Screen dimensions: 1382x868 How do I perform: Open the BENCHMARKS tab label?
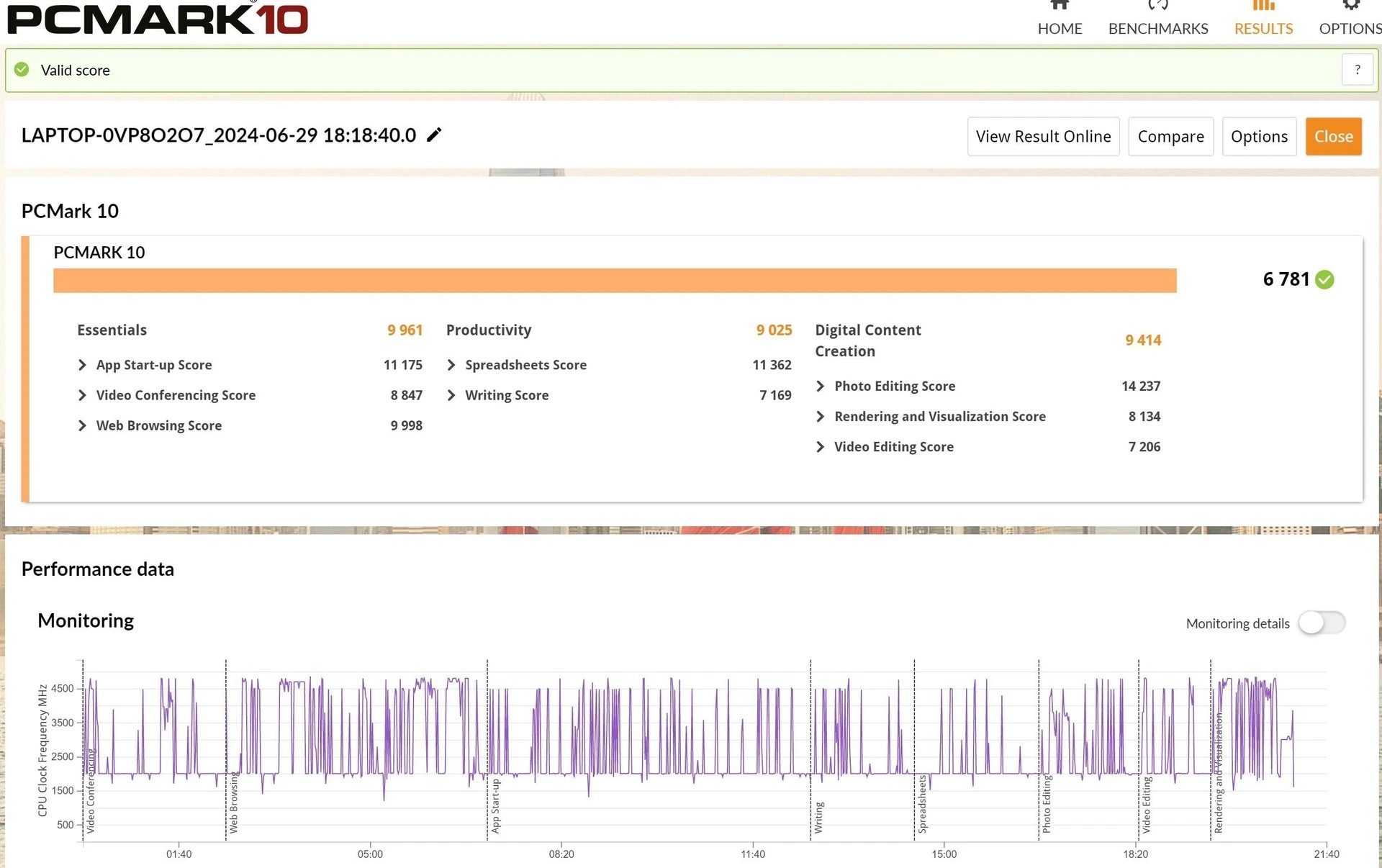tap(1157, 29)
